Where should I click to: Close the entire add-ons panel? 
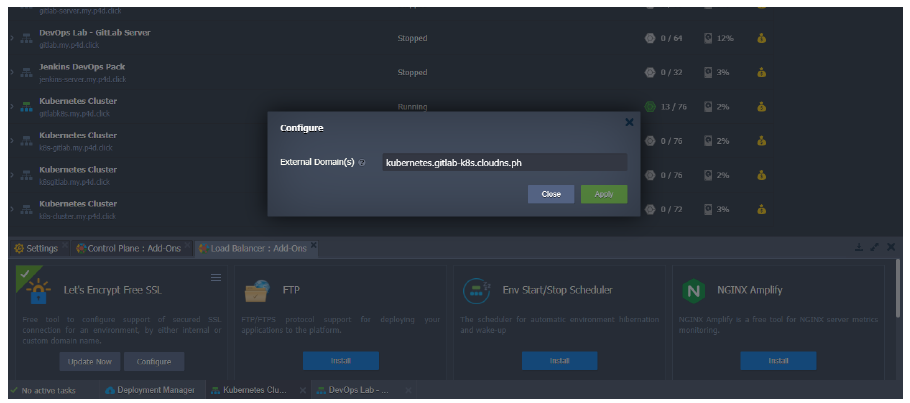coord(891,247)
